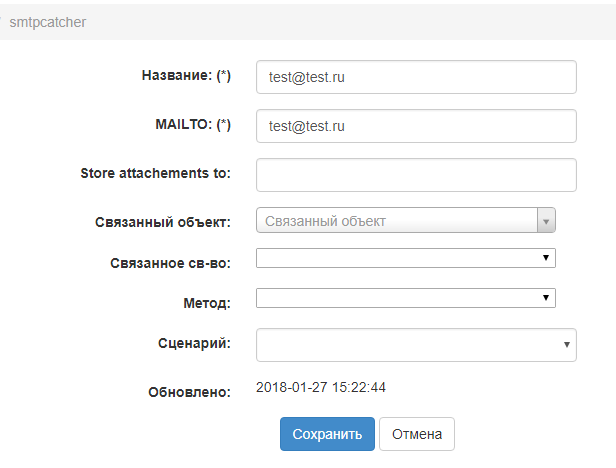616x468 pixels.
Task: Focus the MAILTO email field
Action: click(x=416, y=126)
